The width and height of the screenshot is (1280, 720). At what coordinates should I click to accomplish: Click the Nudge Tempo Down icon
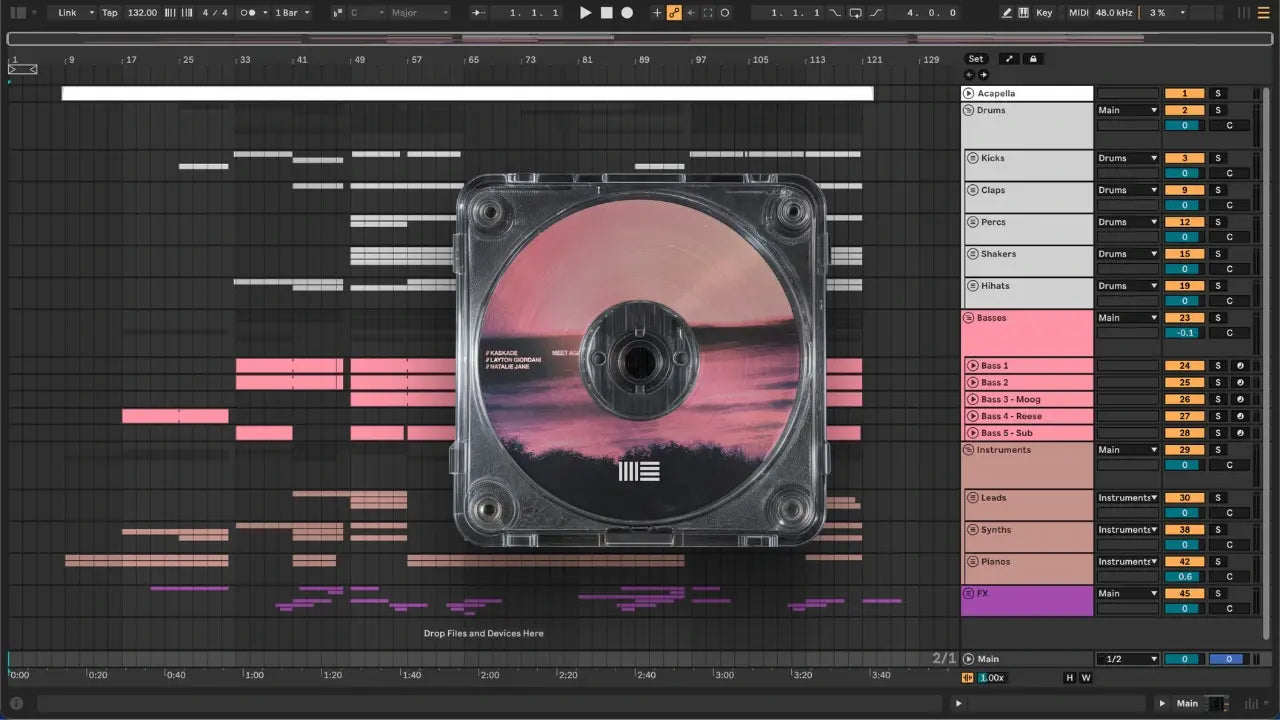169,13
